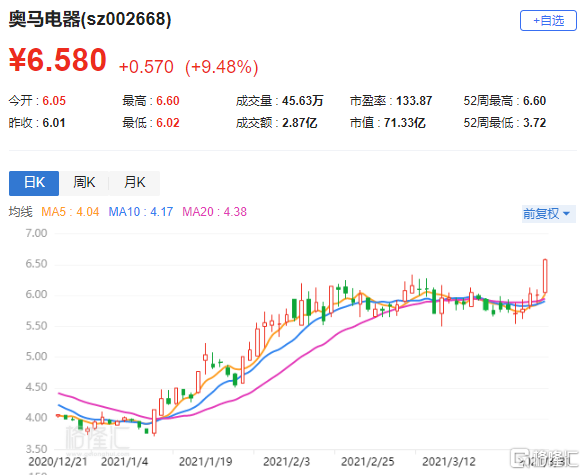585x475 pixels.
Task: Click the 4.50 price axis label
Action: pos(36,387)
